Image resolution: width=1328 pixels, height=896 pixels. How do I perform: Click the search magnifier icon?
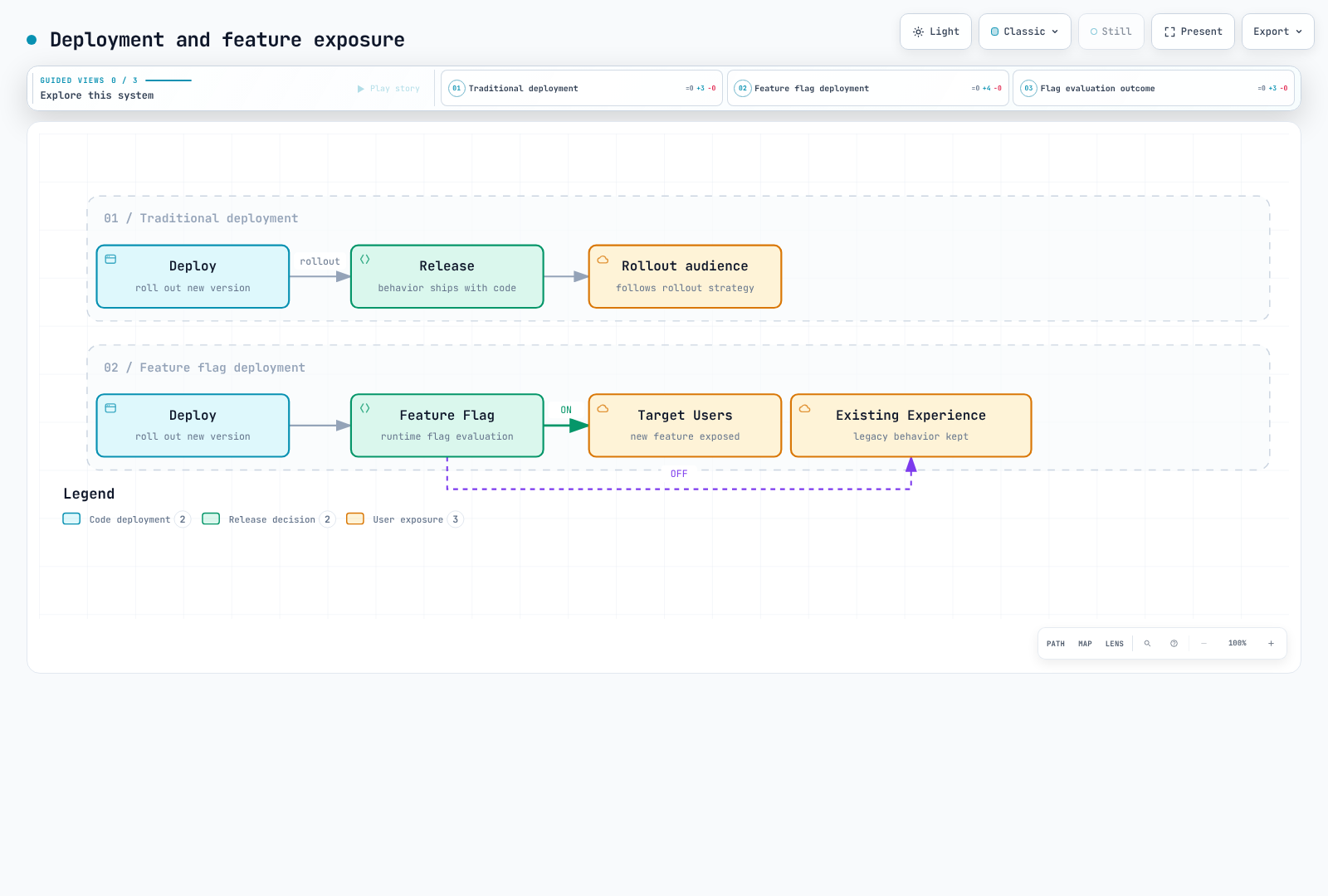[x=1147, y=644]
